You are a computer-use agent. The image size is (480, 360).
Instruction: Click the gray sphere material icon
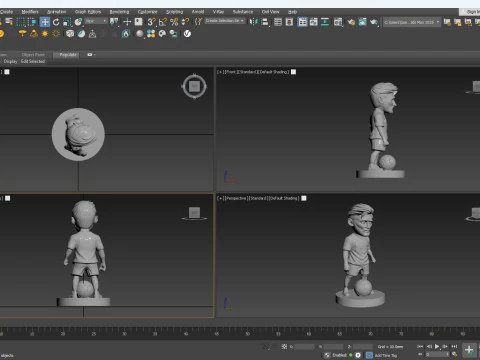(x=140, y=34)
